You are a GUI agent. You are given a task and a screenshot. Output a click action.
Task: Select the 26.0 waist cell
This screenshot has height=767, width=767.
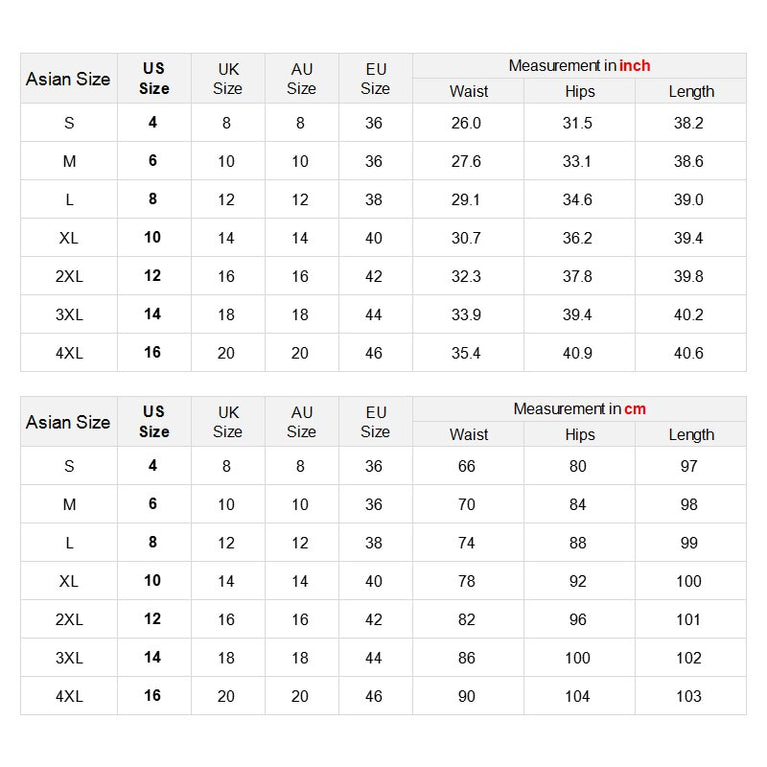[x=466, y=123]
